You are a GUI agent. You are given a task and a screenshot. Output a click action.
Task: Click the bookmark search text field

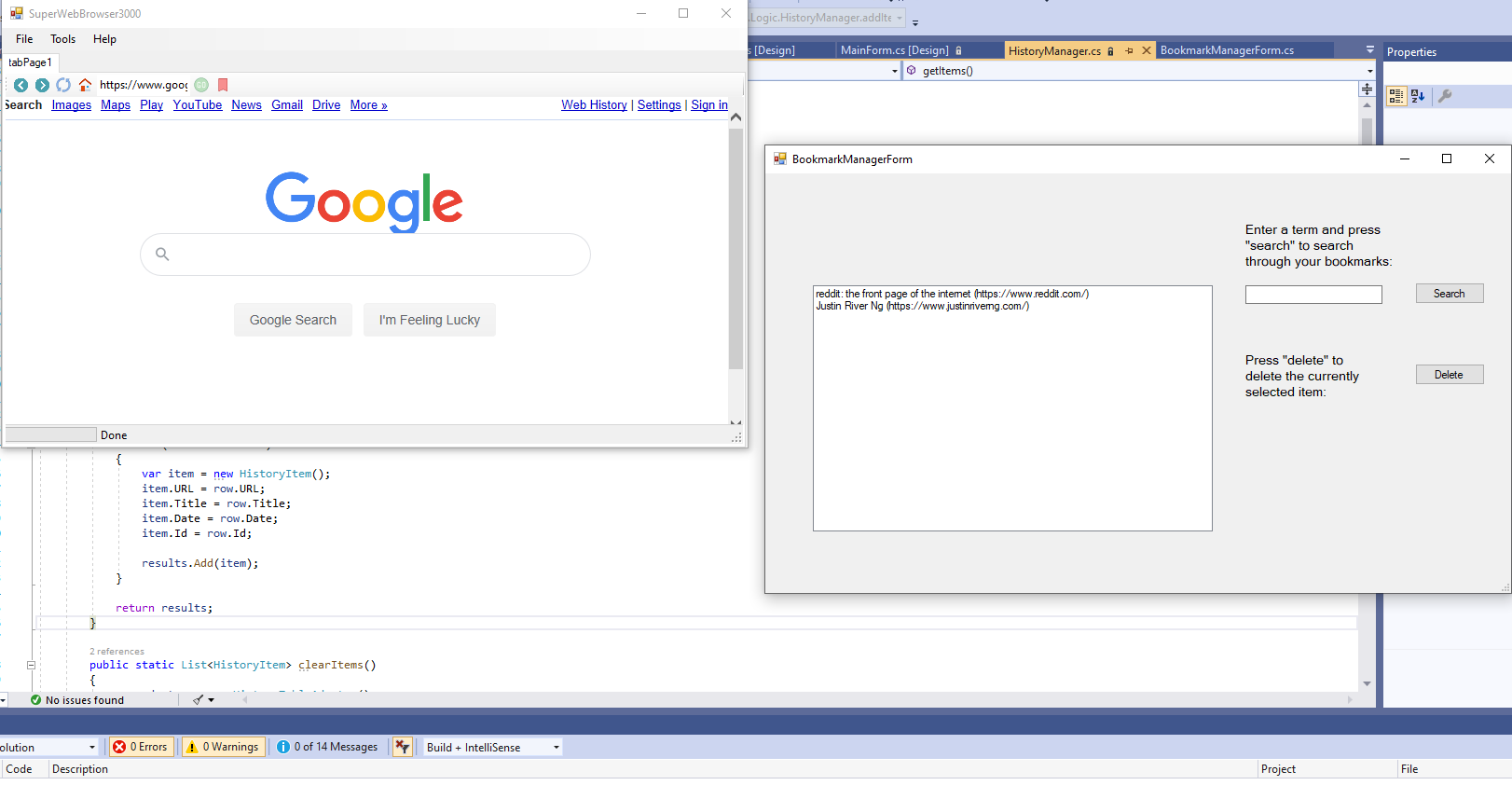tap(1313, 295)
